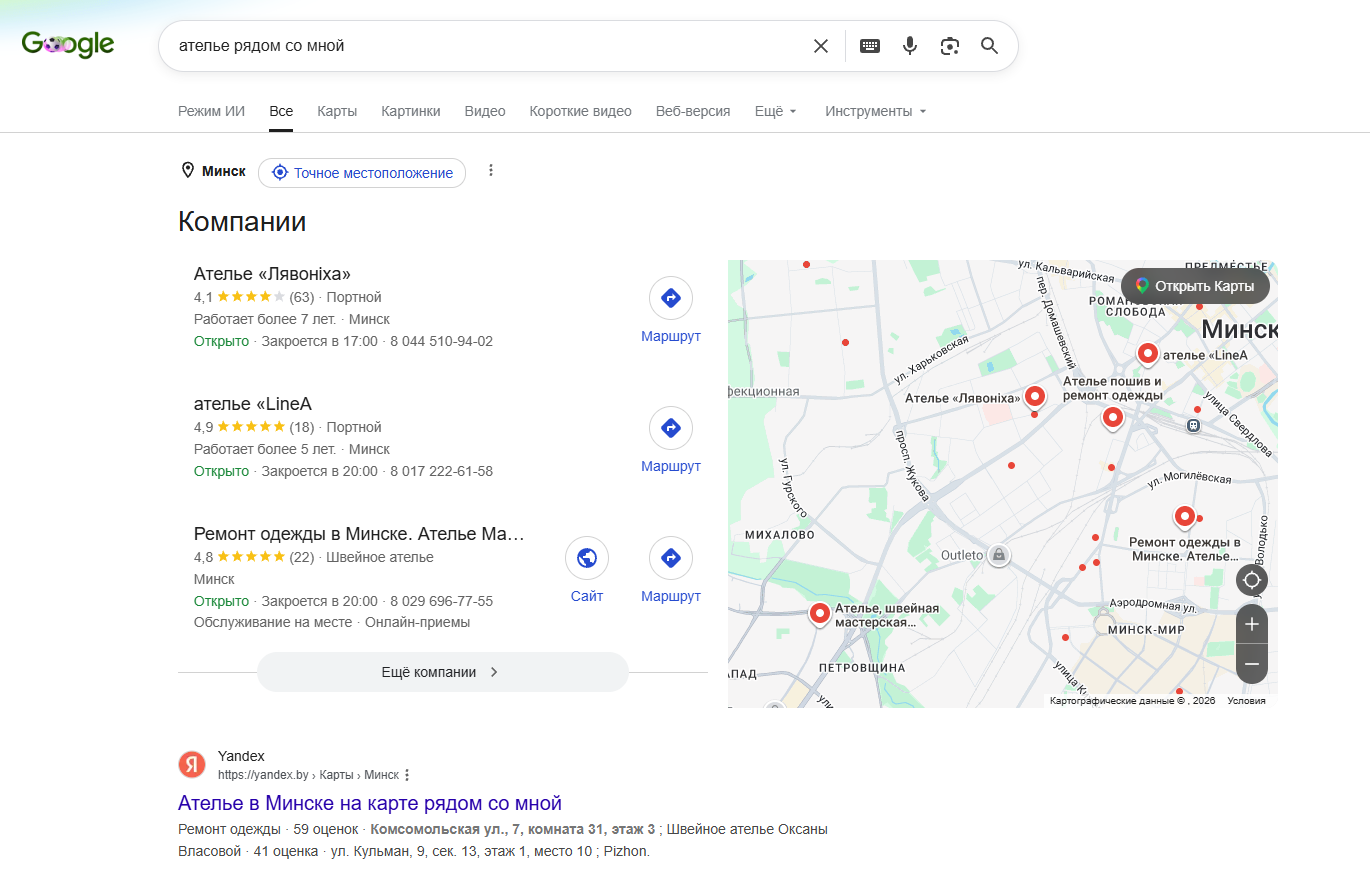Expand the Инструменты dropdown
Screen dimensions: 1370x877
coord(876,111)
